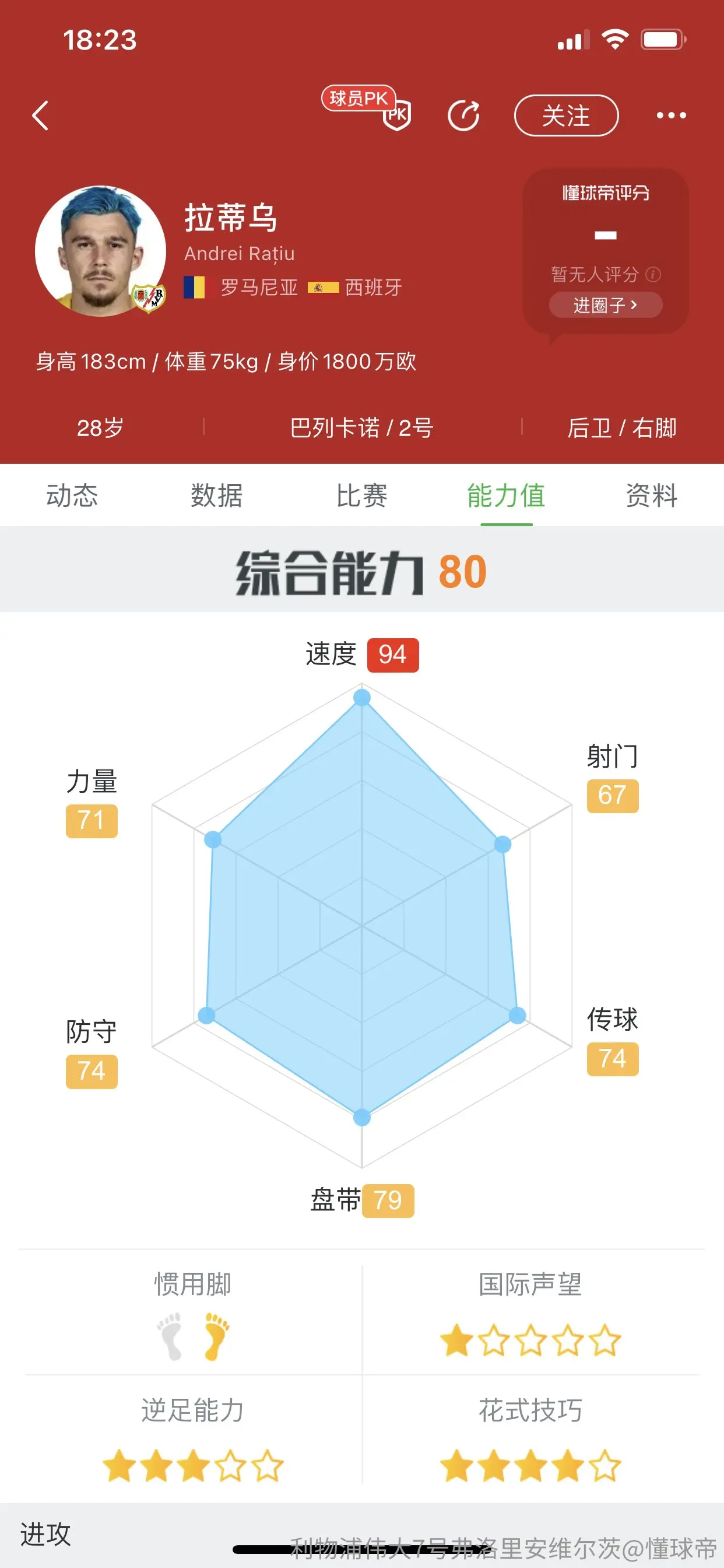The image size is (724, 1568).
Task: Tap the player avatar photo
Action: tap(100, 251)
